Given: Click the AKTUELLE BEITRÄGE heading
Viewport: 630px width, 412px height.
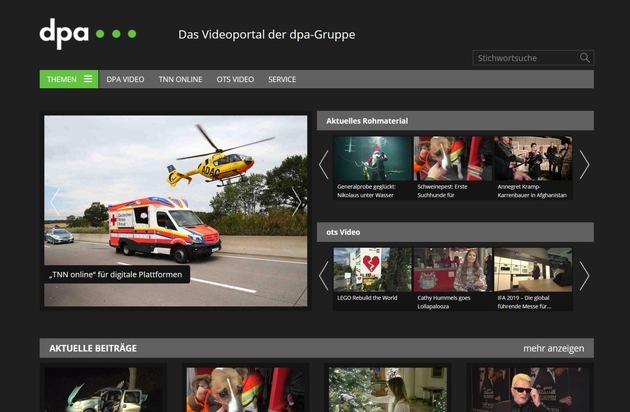Looking at the screenshot, I should 93,348.
